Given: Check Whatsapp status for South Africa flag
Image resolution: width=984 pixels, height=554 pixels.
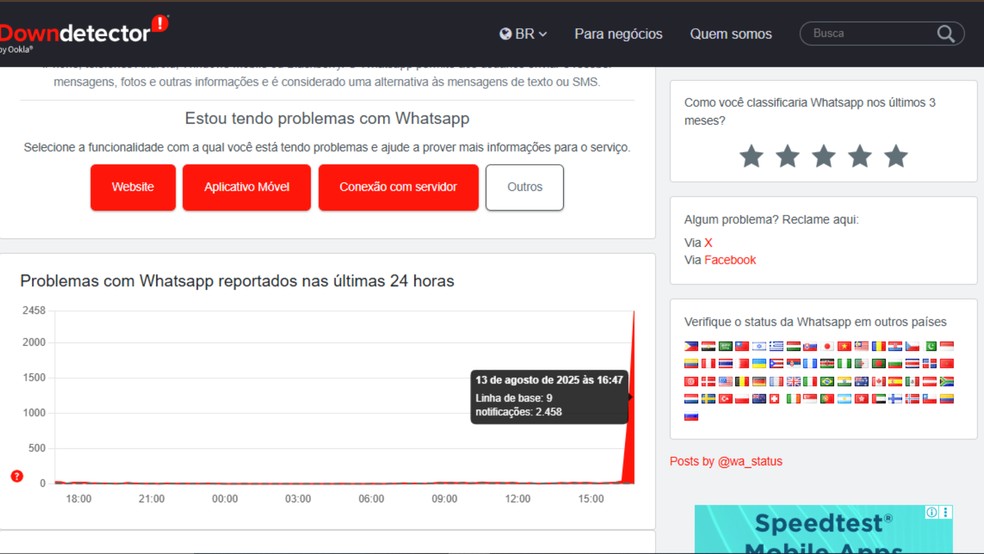Looking at the screenshot, I should pos(946,381).
